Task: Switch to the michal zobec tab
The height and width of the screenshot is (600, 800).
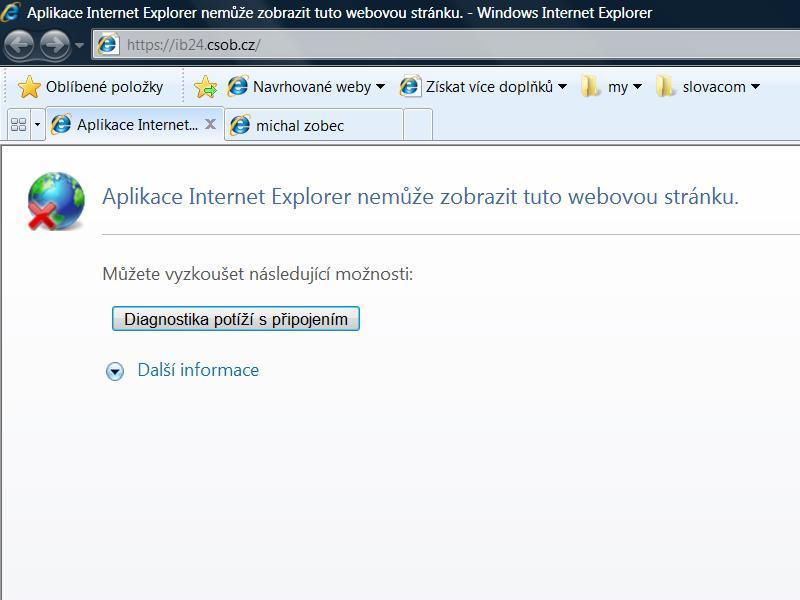Action: click(x=314, y=125)
